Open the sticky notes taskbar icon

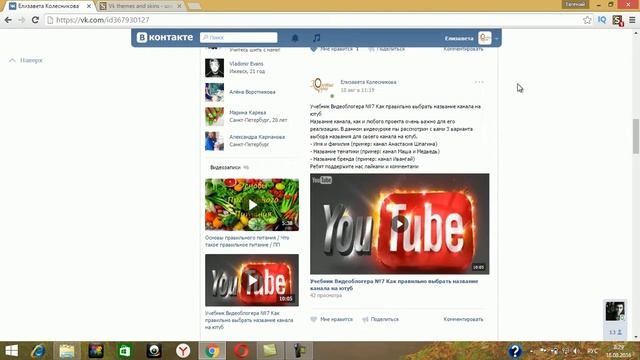[x=270, y=351]
